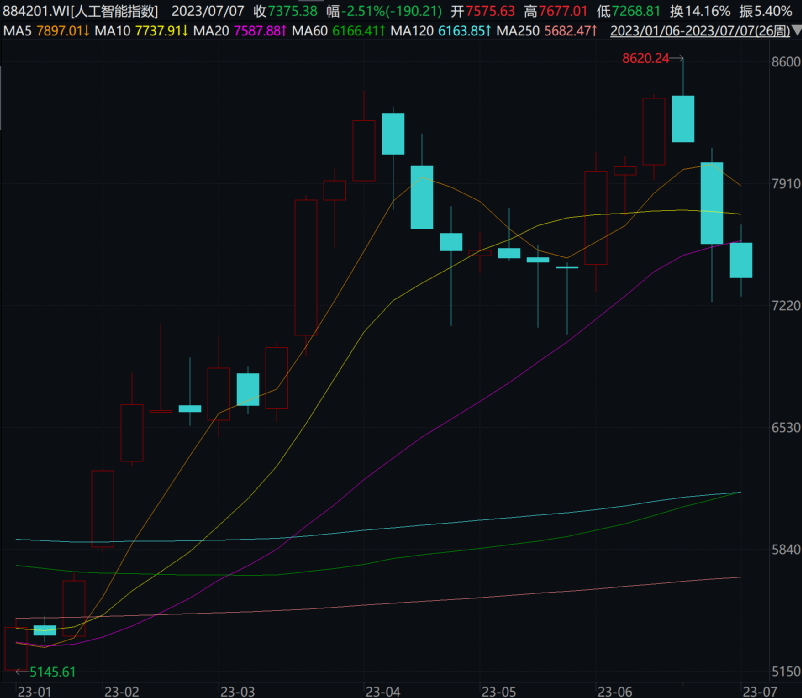This screenshot has width=802, height=698.
Task: Click the 2023/01/06-2023/07/07 date range link
Action: click(699, 31)
